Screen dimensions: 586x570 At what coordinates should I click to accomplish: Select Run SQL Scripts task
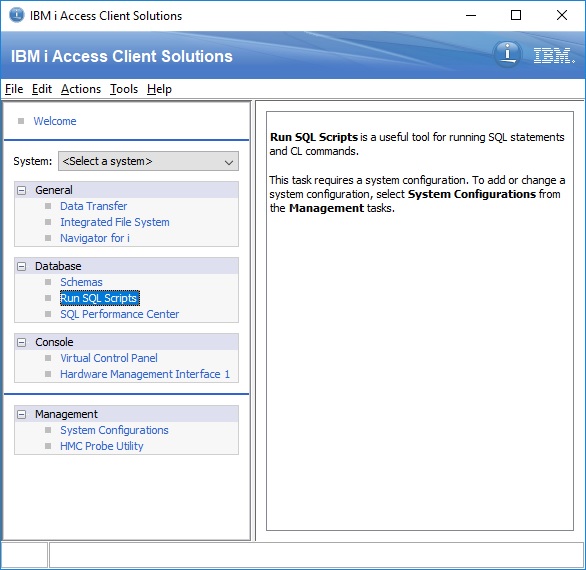pyautogui.click(x=99, y=298)
